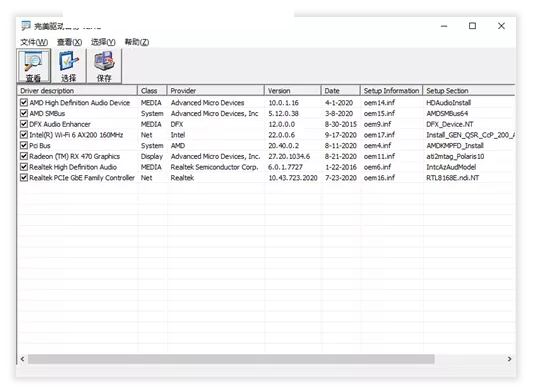The height and width of the screenshot is (388, 534).
Task: Sort by the Class column header
Action: coord(152,91)
